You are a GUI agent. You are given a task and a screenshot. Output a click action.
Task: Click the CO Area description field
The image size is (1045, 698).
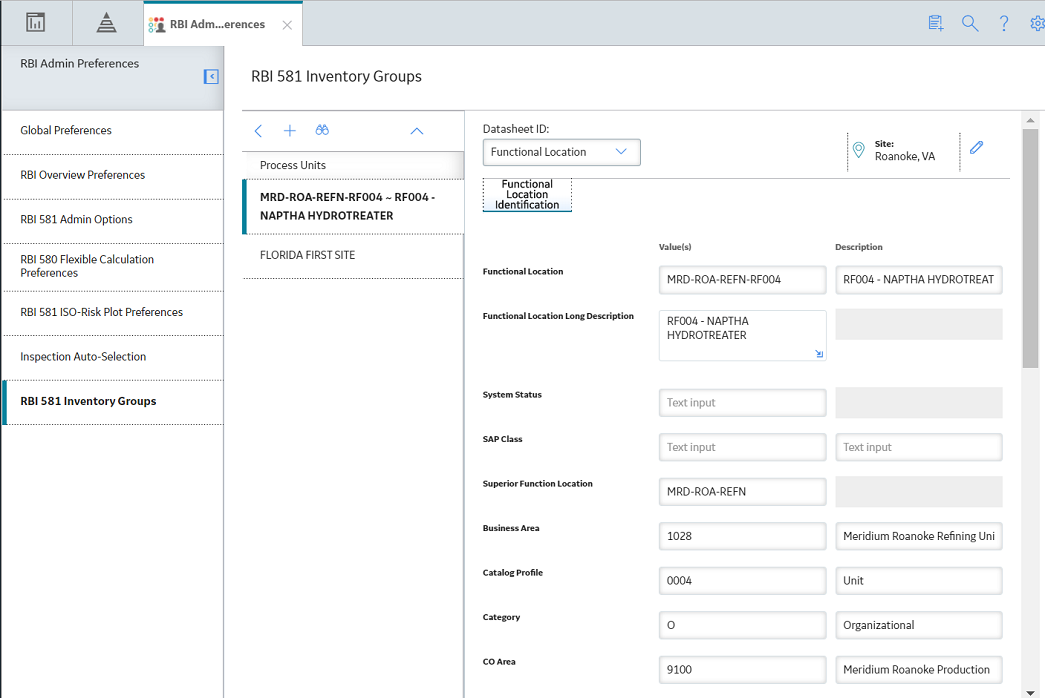pos(918,670)
